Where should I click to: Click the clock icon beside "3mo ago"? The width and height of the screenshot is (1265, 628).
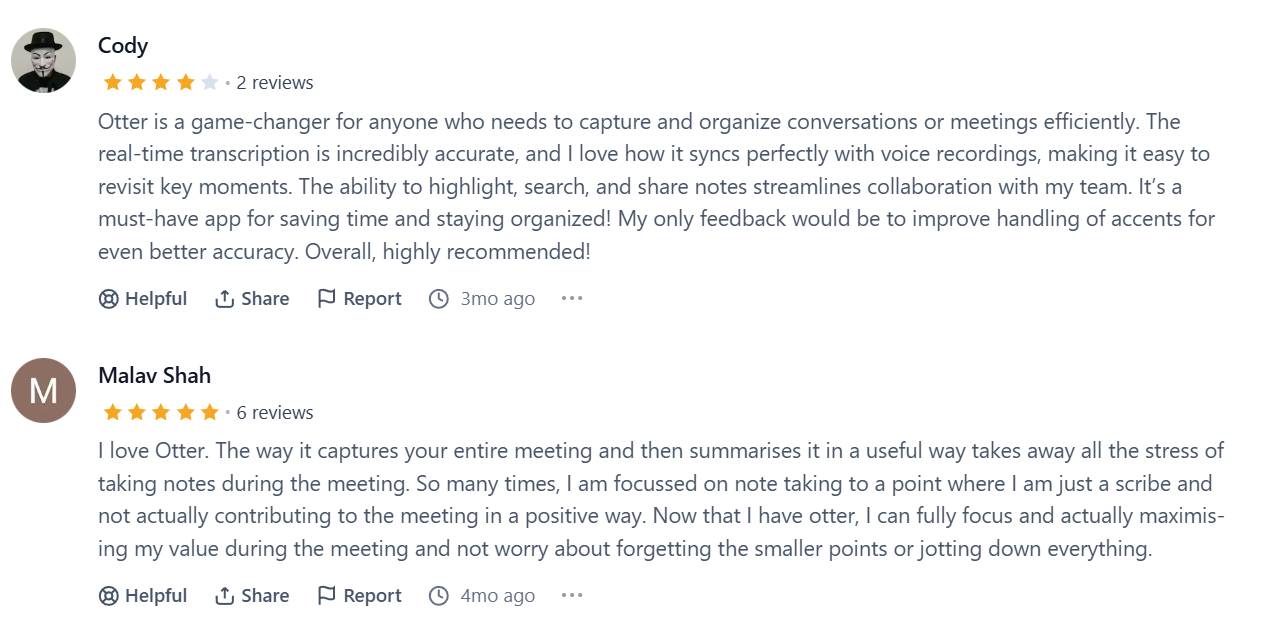pos(439,299)
